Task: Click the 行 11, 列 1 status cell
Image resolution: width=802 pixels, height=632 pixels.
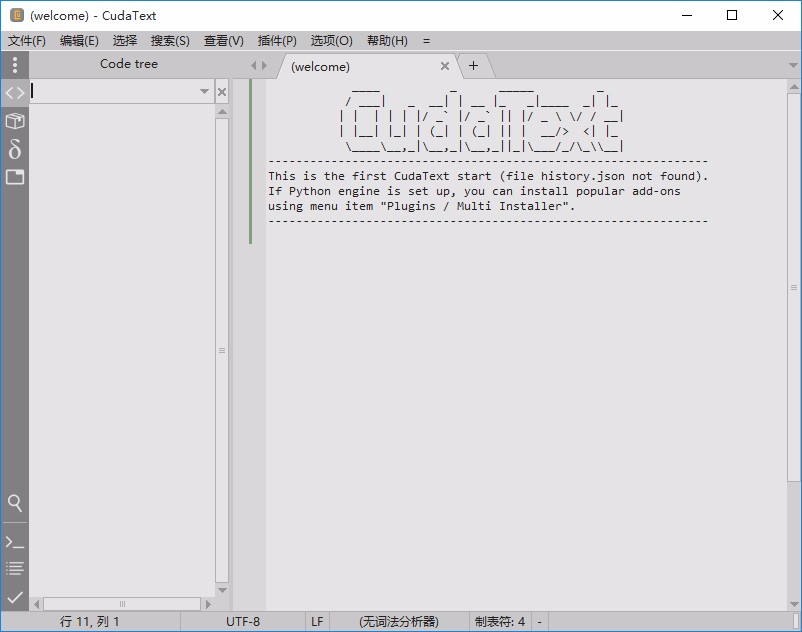Action: tap(90, 622)
